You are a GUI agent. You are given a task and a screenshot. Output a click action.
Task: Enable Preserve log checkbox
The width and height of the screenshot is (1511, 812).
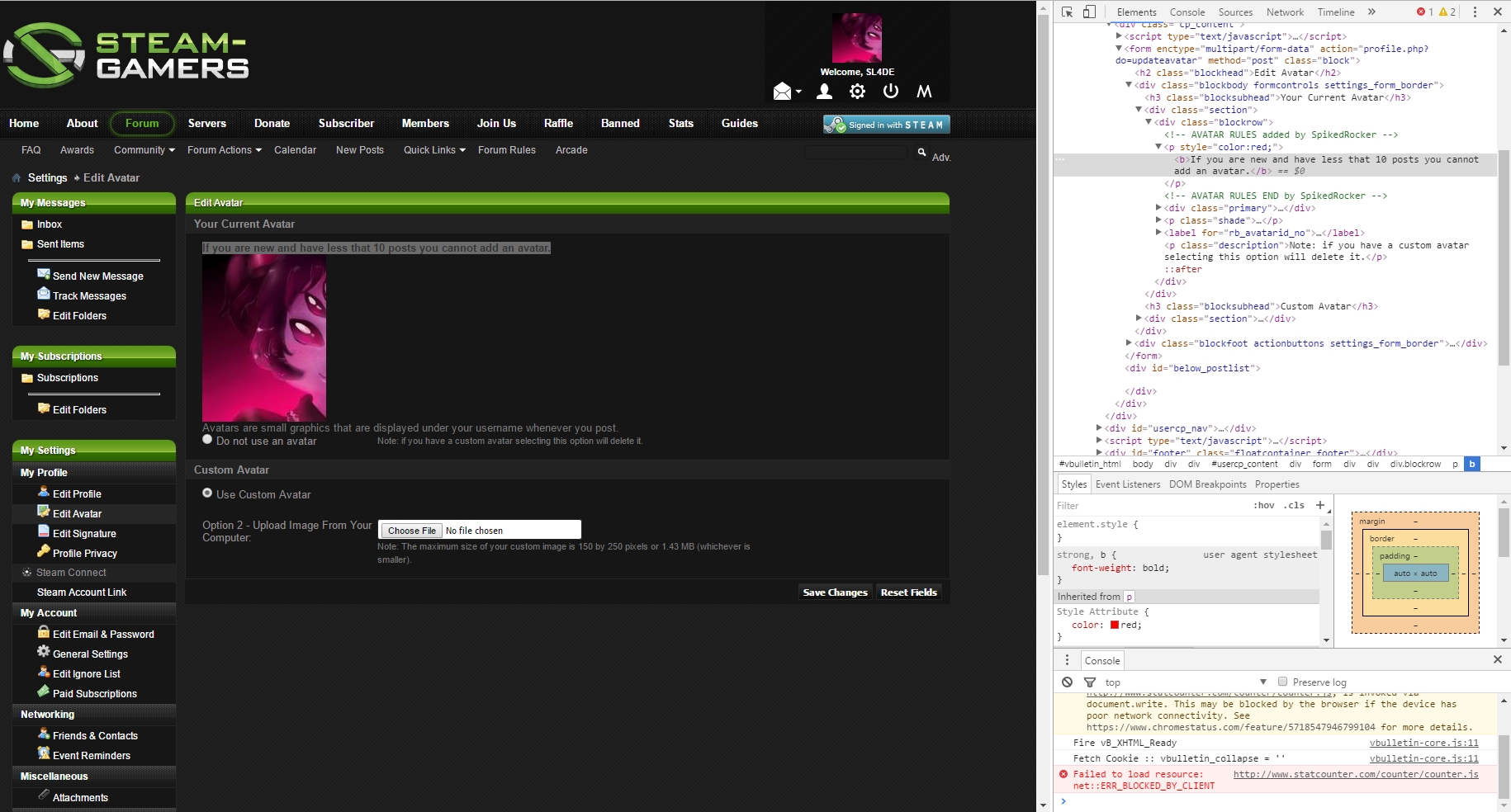click(x=1282, y=682)
